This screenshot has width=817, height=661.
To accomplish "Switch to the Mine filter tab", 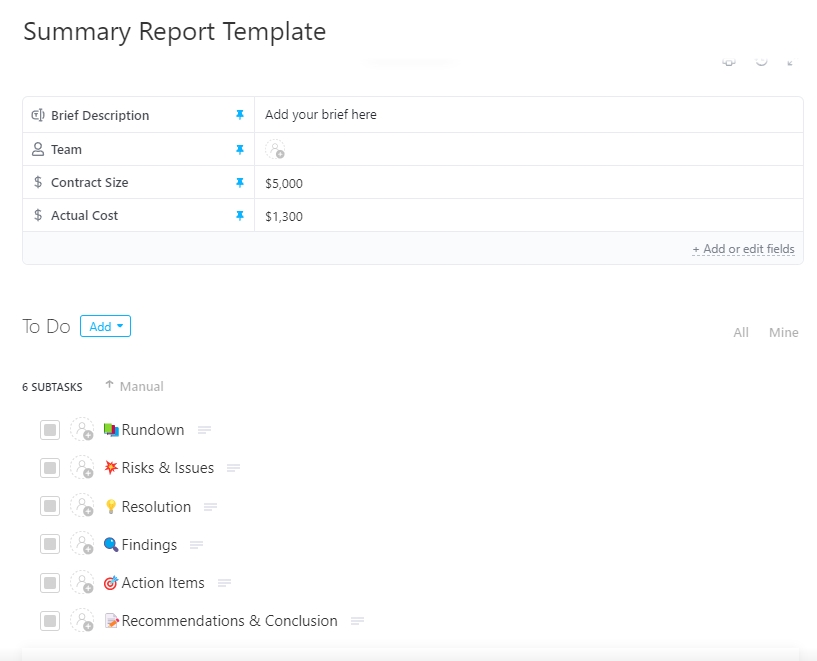I will pyautogui.click(x=783, y=333).
